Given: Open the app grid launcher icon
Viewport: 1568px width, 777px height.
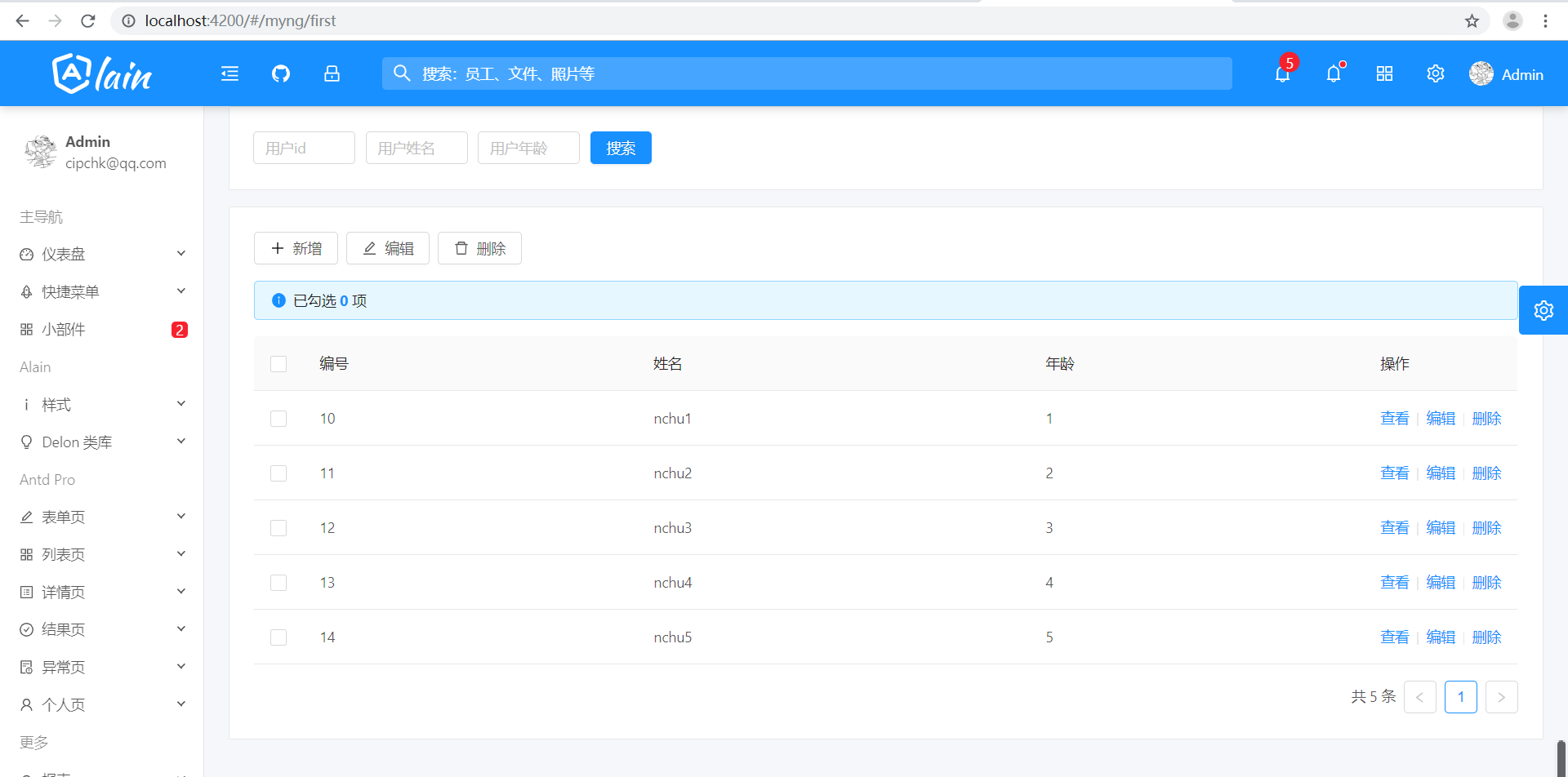Looking at the screenshot, I should click(x=1384, y=73).
